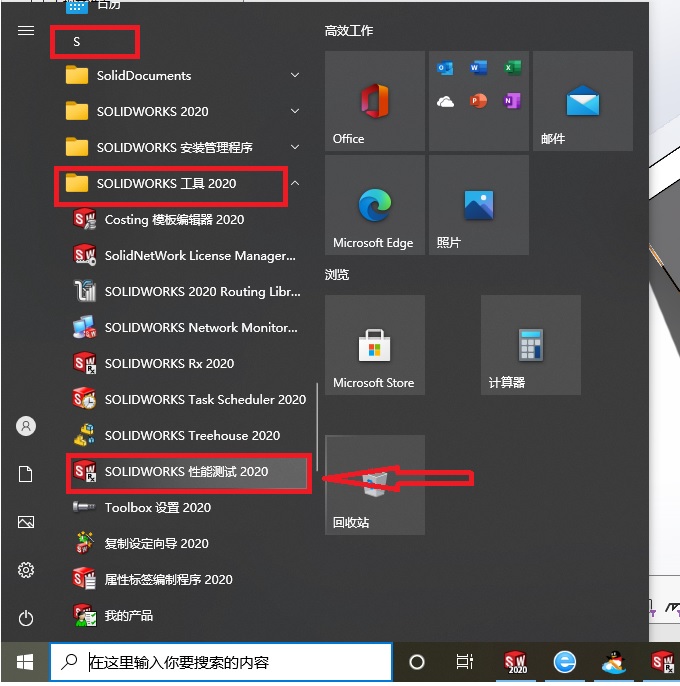680x686 pixels.
Task: Open Settings gear in Start sidebar
Action: 26,570
